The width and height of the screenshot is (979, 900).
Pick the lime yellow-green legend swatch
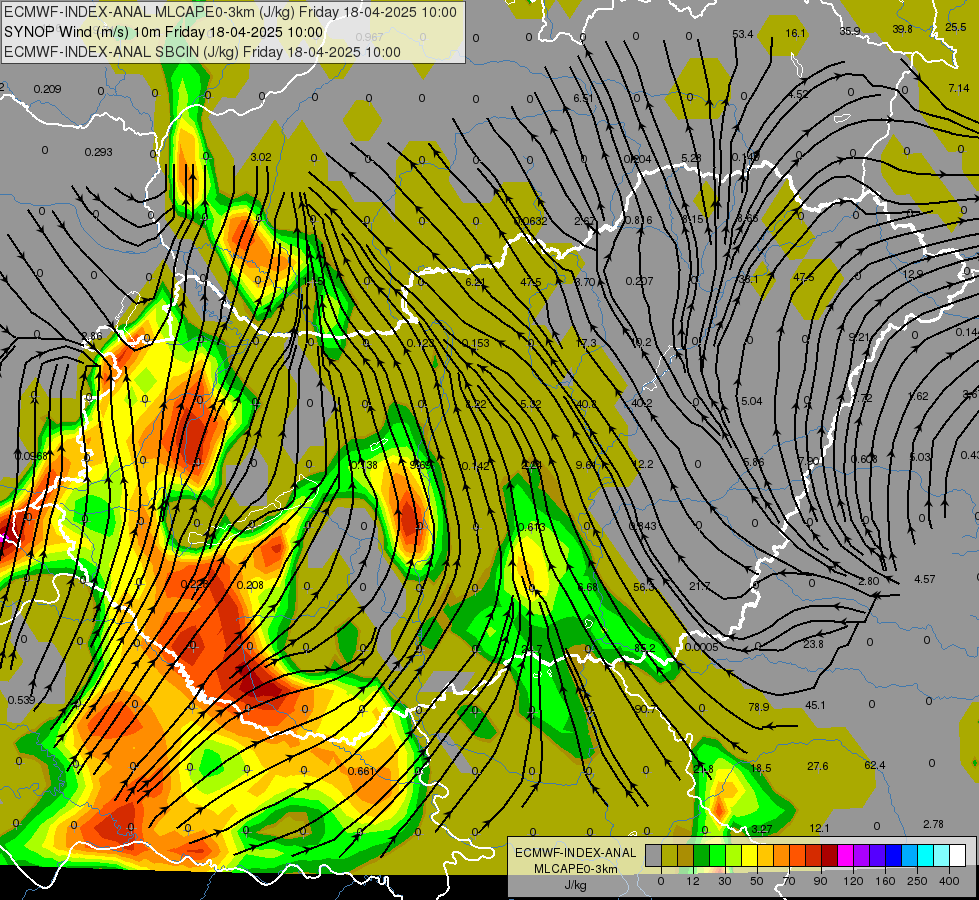pyautogui.click(x=734, y=855)
